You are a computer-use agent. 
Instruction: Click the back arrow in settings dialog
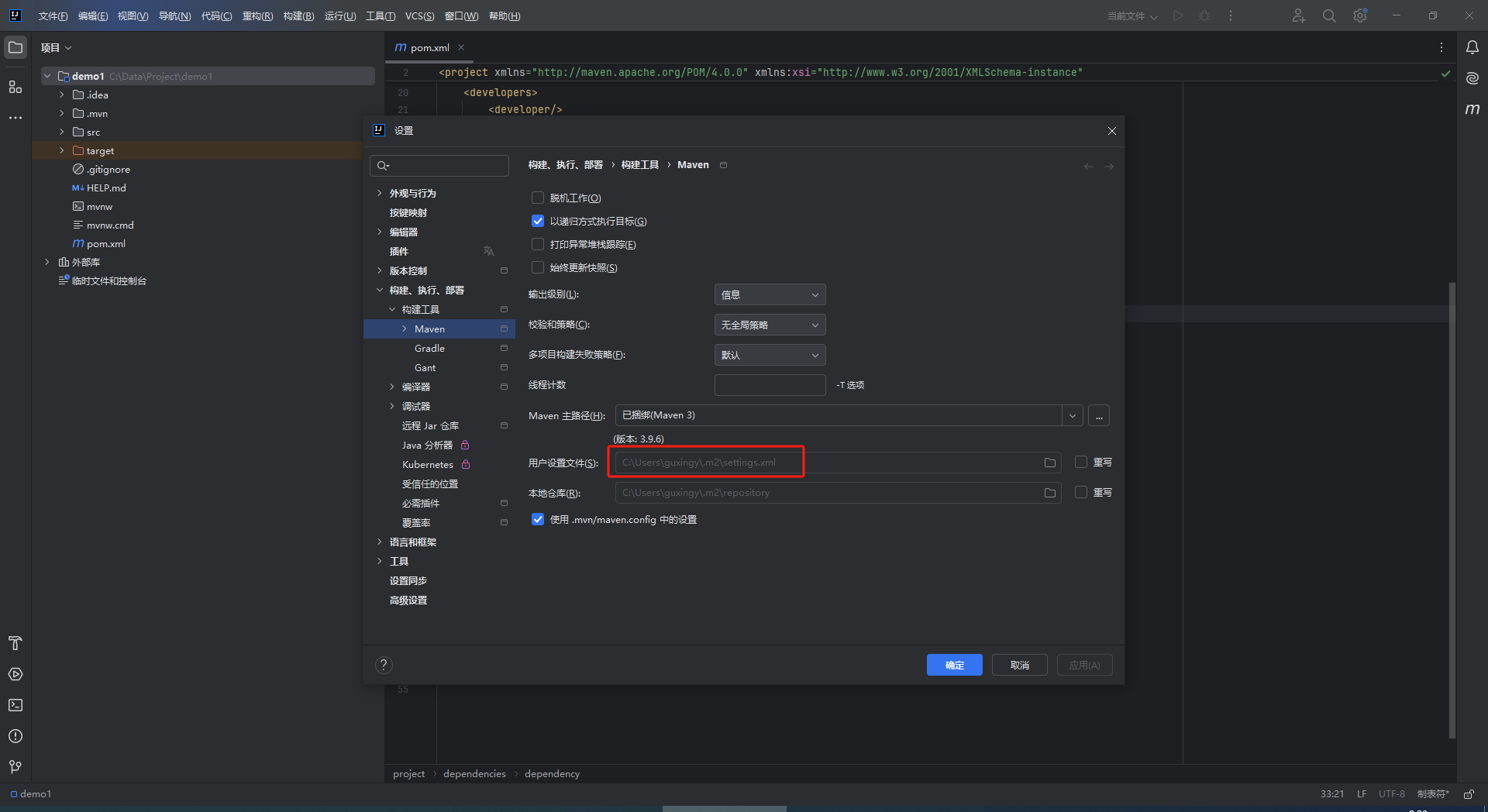[1089, 166]
